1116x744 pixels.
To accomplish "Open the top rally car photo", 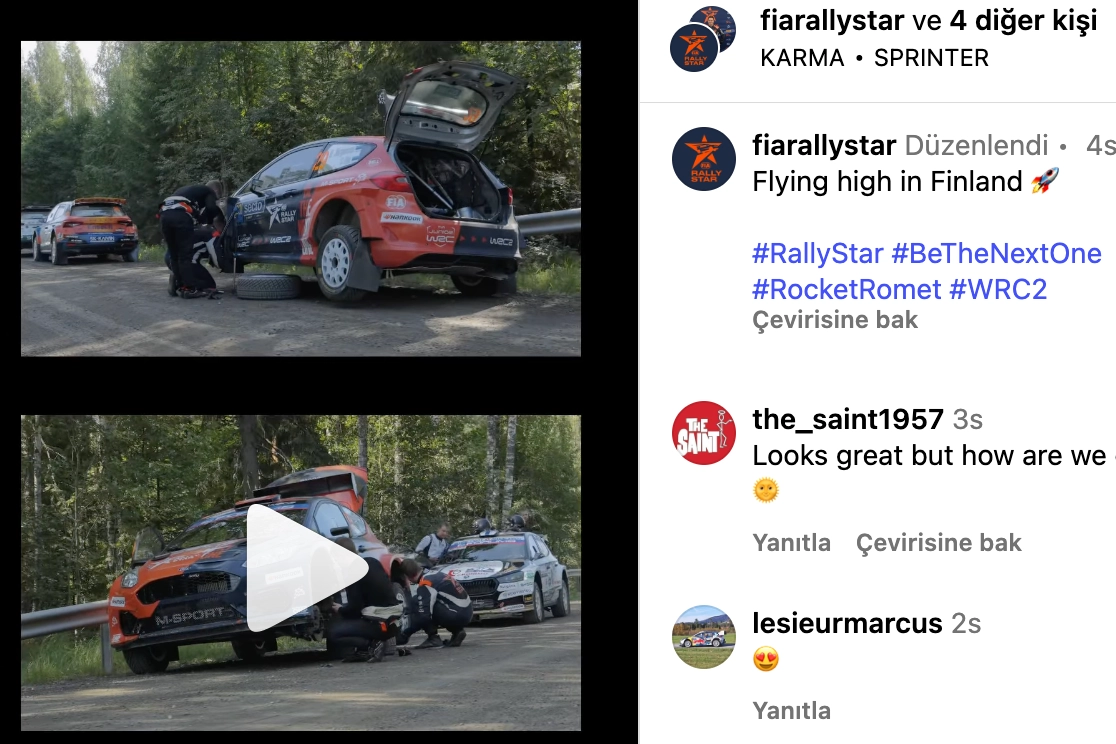I will (x=300, y=198).
